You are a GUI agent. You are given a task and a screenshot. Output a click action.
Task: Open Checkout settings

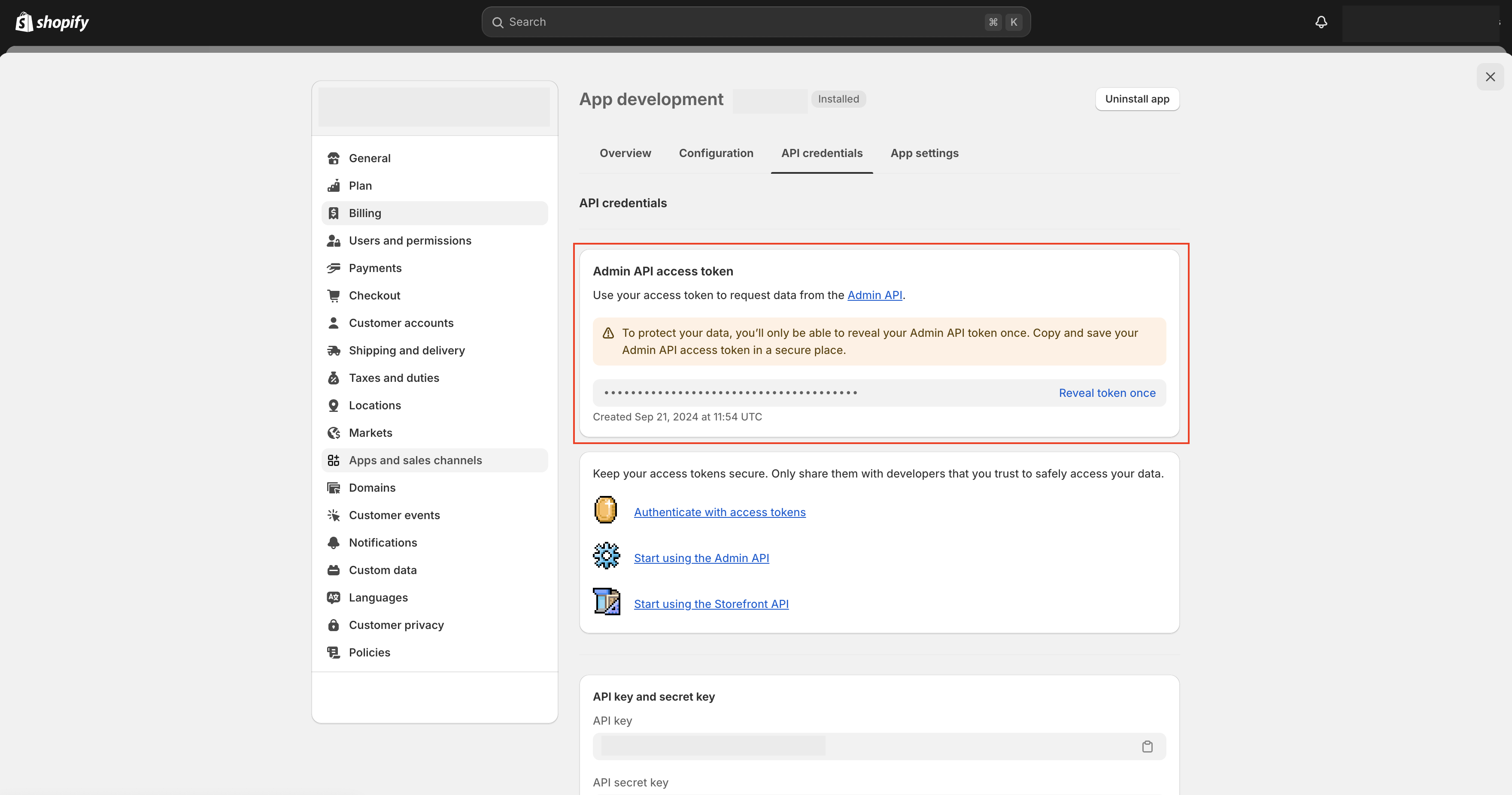click(434, 296)
